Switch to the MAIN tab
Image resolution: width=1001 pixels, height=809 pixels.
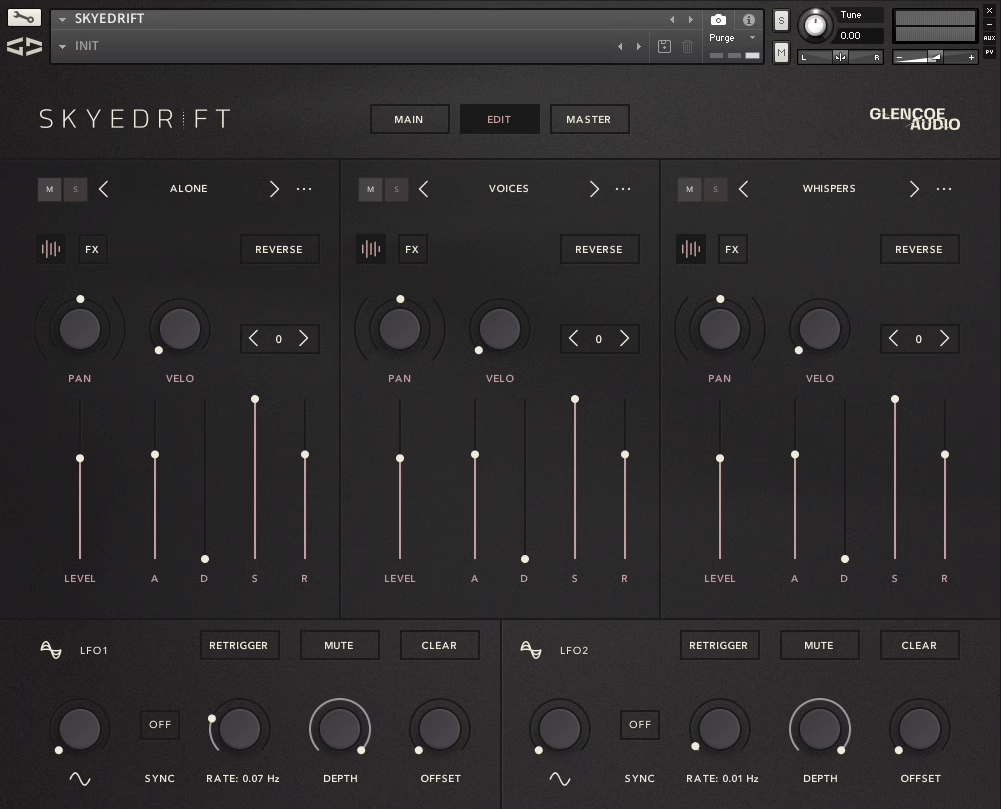coord(409,119)
